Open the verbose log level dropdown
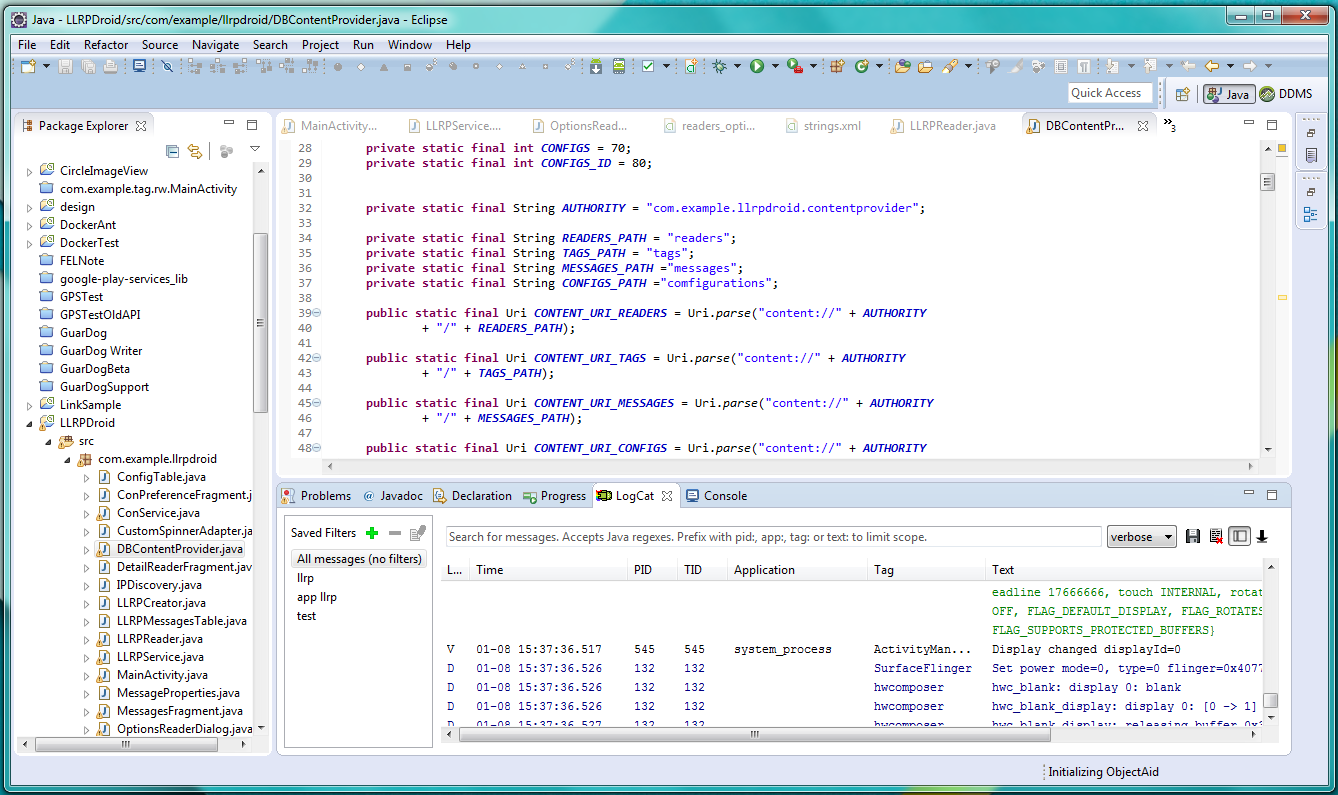The height and width of the screenshot is (795, 1338). 1141,537
